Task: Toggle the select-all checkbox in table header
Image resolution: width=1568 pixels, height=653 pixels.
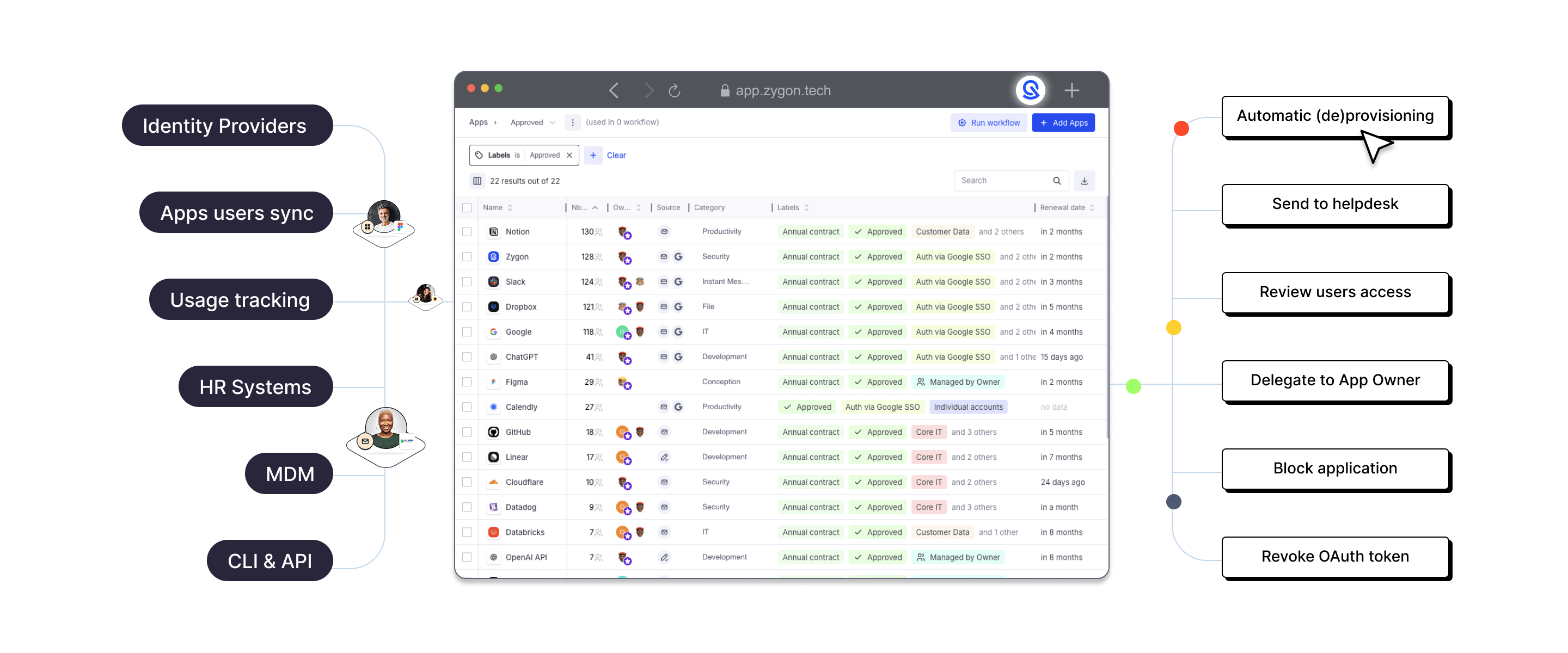Action: 467,207
